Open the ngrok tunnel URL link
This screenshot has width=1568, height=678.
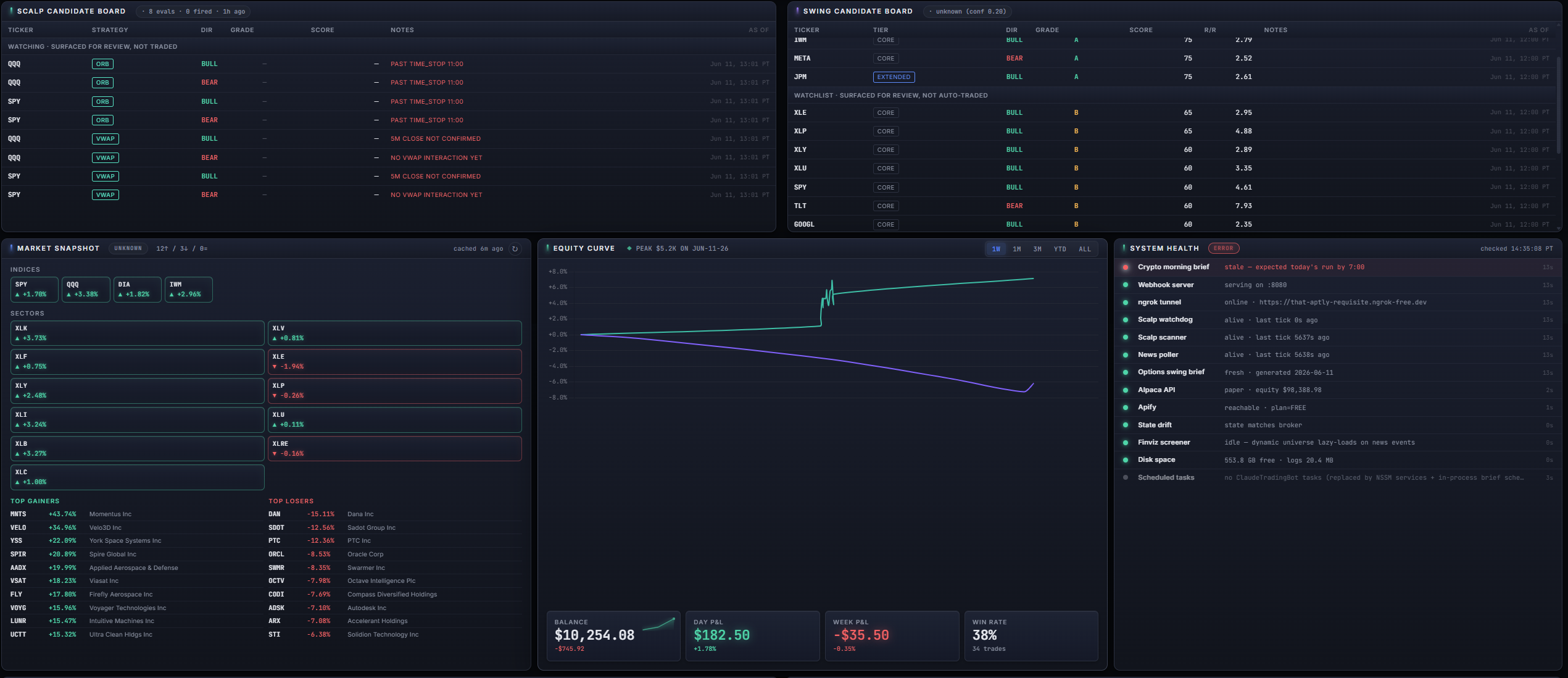[1343, 303]
